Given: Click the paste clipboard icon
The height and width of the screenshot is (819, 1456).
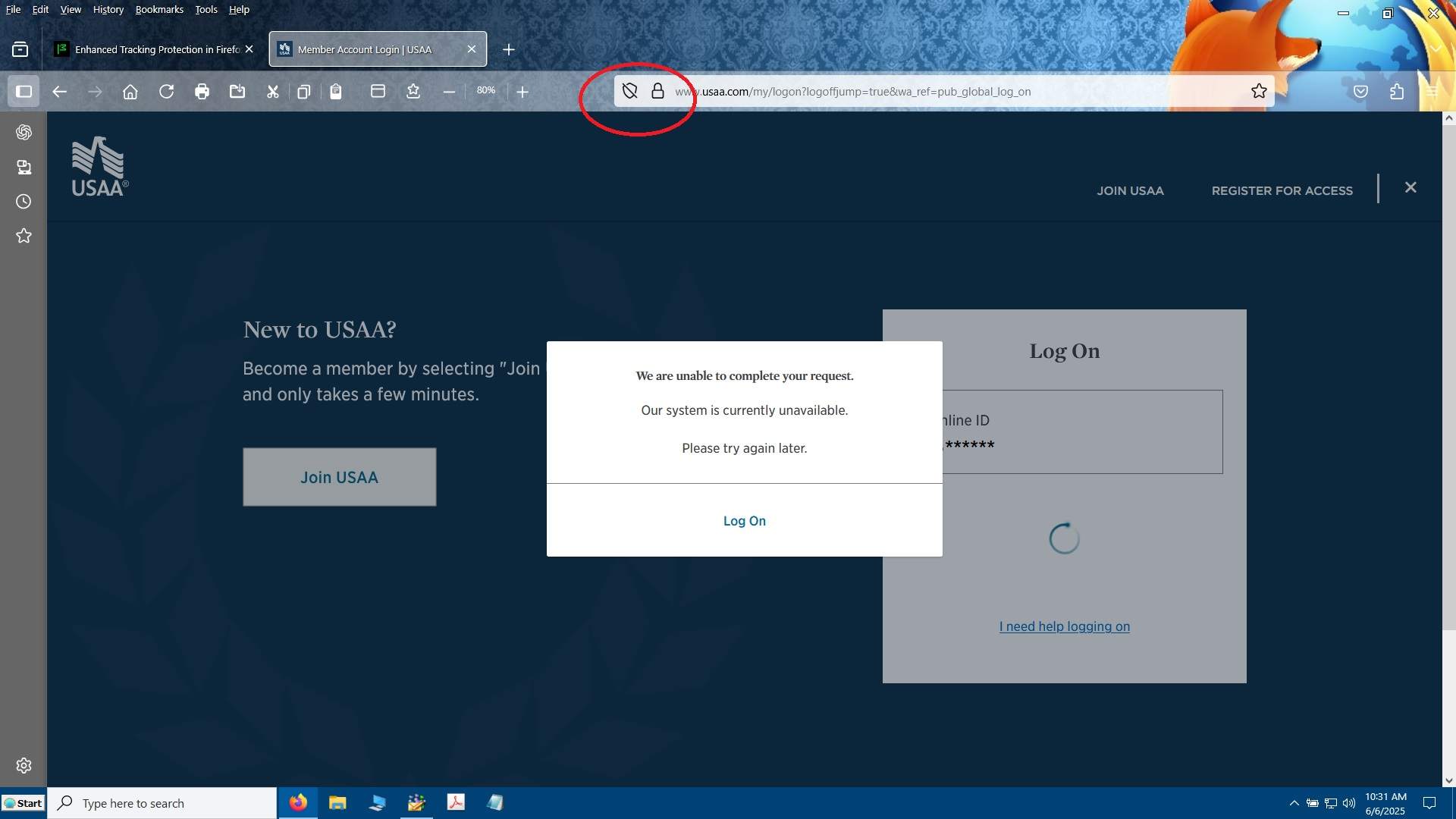Looking at the screenshot, I should (336, 92).
